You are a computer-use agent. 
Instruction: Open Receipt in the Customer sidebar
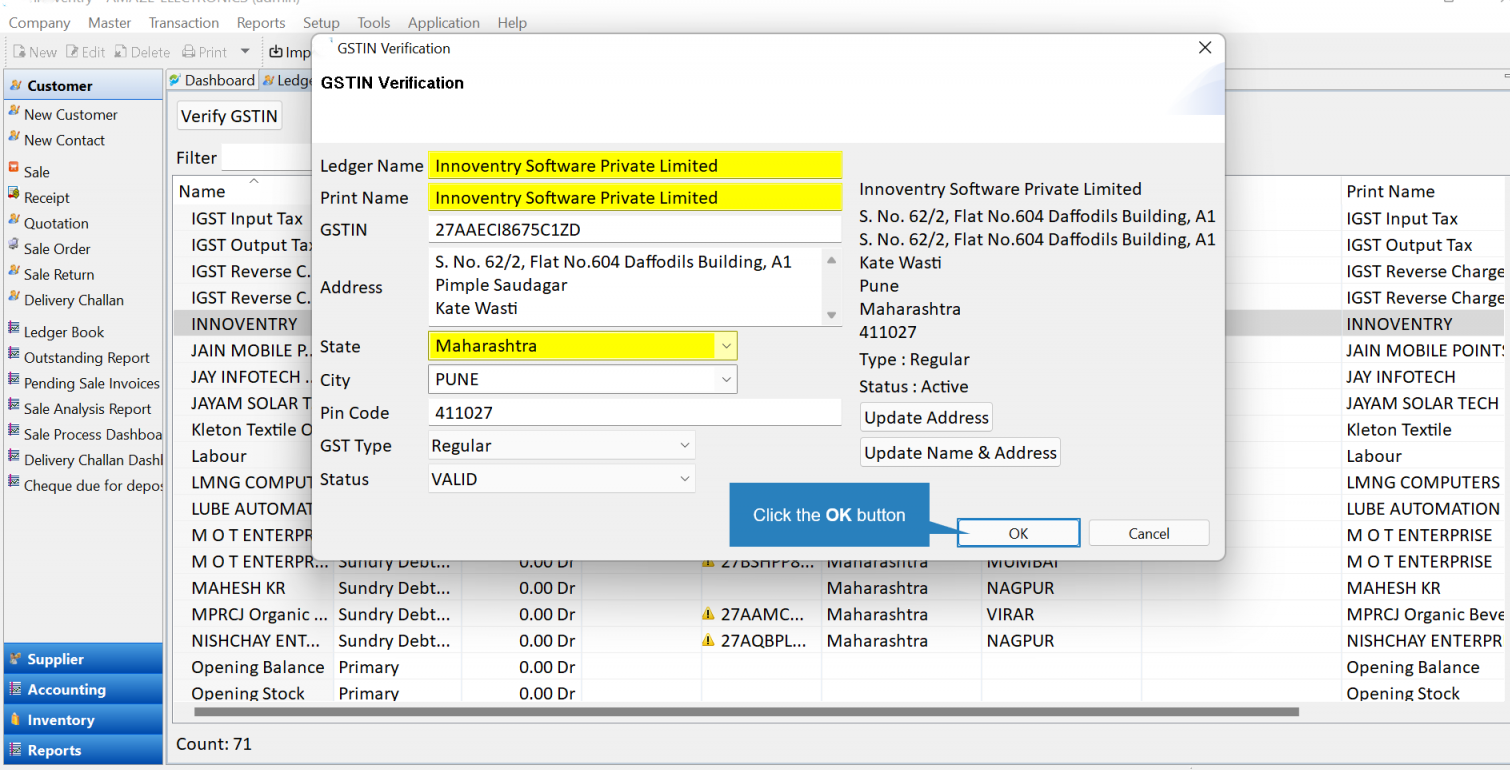point(46,197)
